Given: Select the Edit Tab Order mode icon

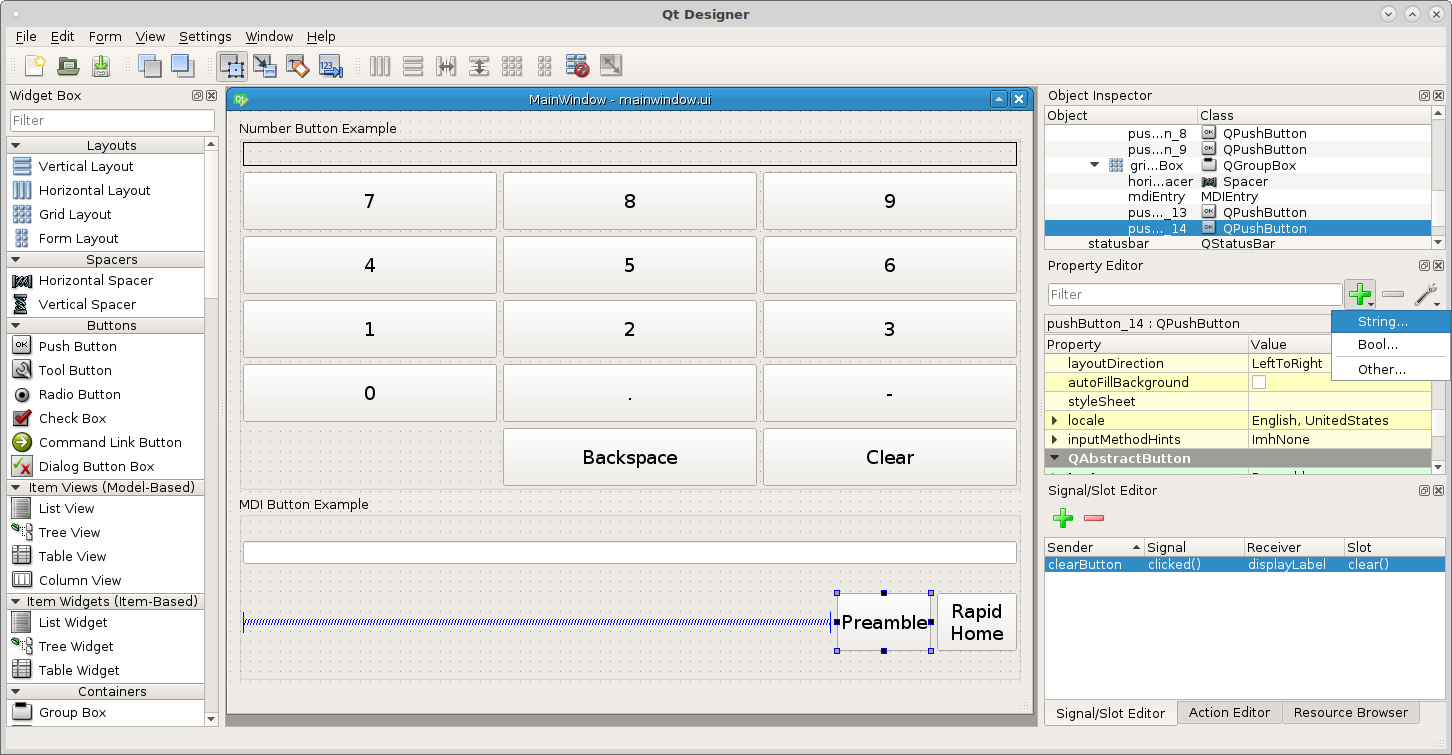Looking at the screenshot, I should (x=331, y=66).
